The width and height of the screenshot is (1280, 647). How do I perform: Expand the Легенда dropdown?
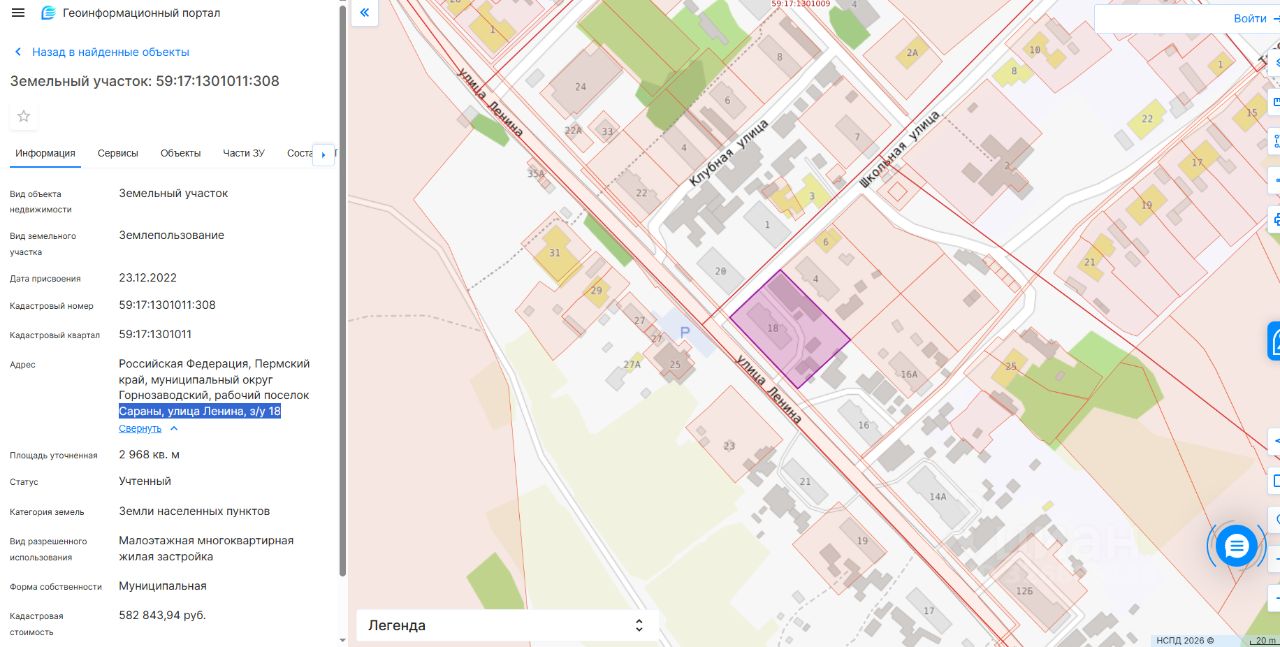tap(507, 626)
